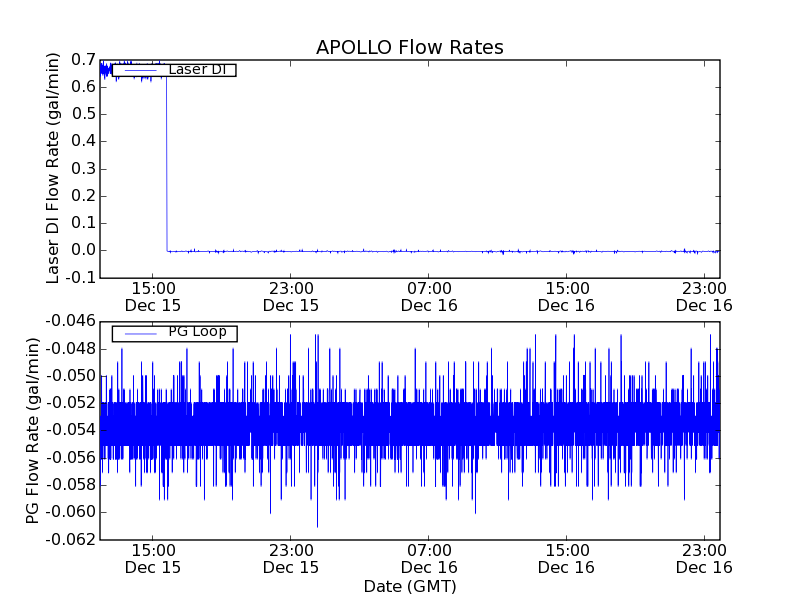Click "15:00 Dec 16" label under upper plot
800x600 pixels.
tap(566, 297)
